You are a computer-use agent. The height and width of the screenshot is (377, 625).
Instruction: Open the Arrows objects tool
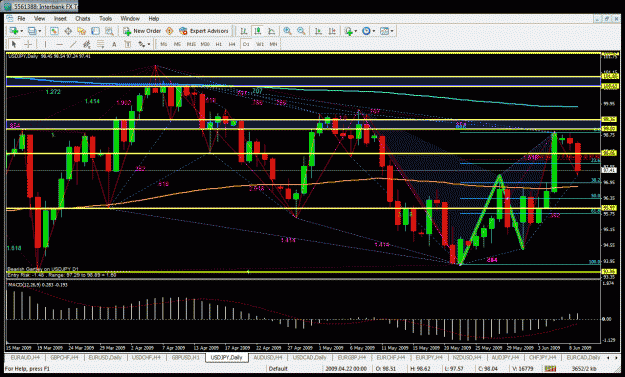[x=142, y=44]
